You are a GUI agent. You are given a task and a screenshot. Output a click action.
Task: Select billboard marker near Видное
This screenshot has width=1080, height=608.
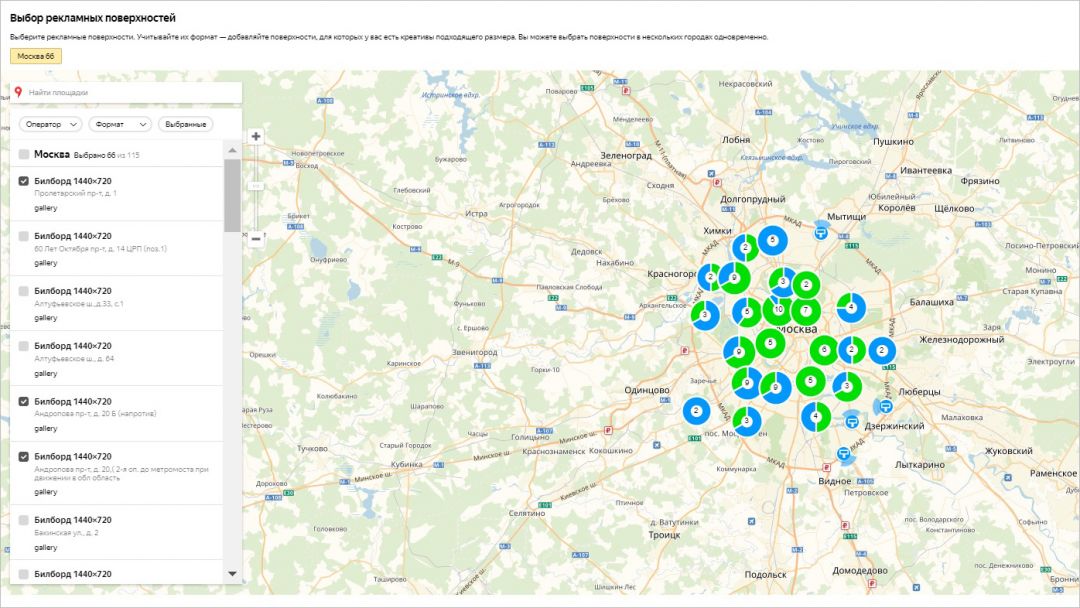(845, 455)
